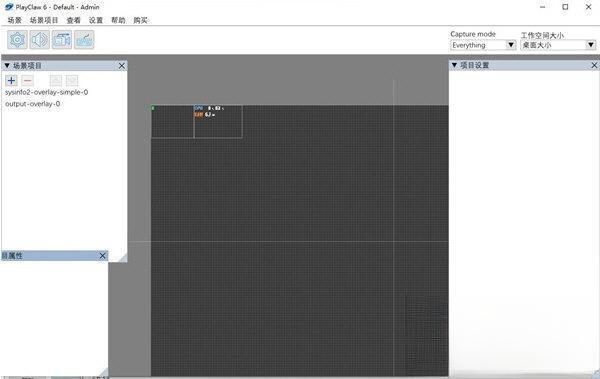Remove scene item with the red minus

coord(27,80)
